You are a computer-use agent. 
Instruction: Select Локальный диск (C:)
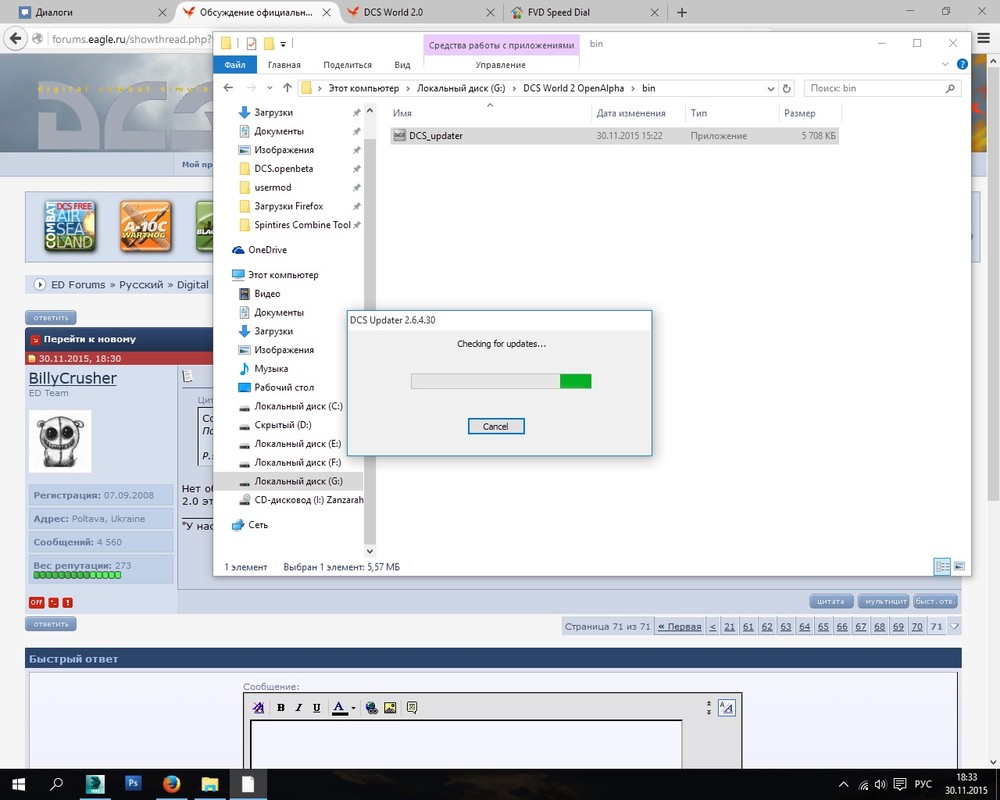(x=298, y=406)
